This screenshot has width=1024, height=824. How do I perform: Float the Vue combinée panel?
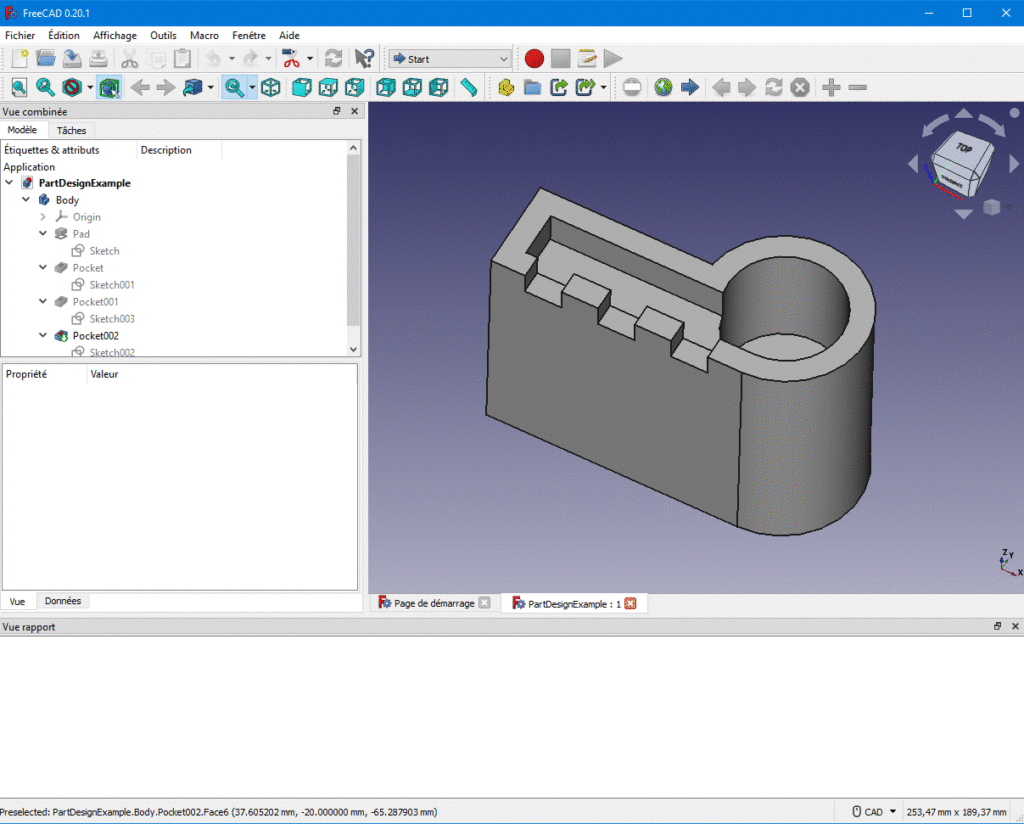[337, 112]
